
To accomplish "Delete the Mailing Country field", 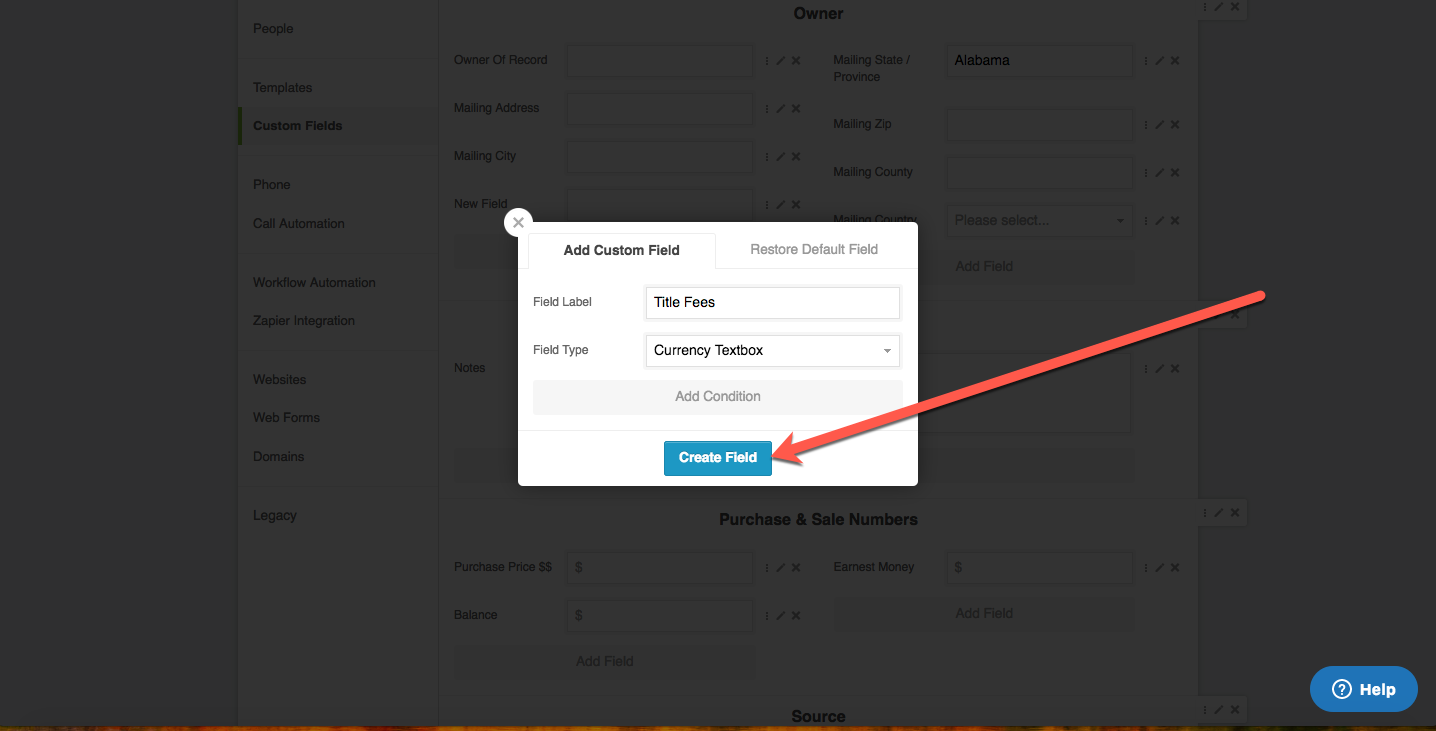I will coord(1175,221).
